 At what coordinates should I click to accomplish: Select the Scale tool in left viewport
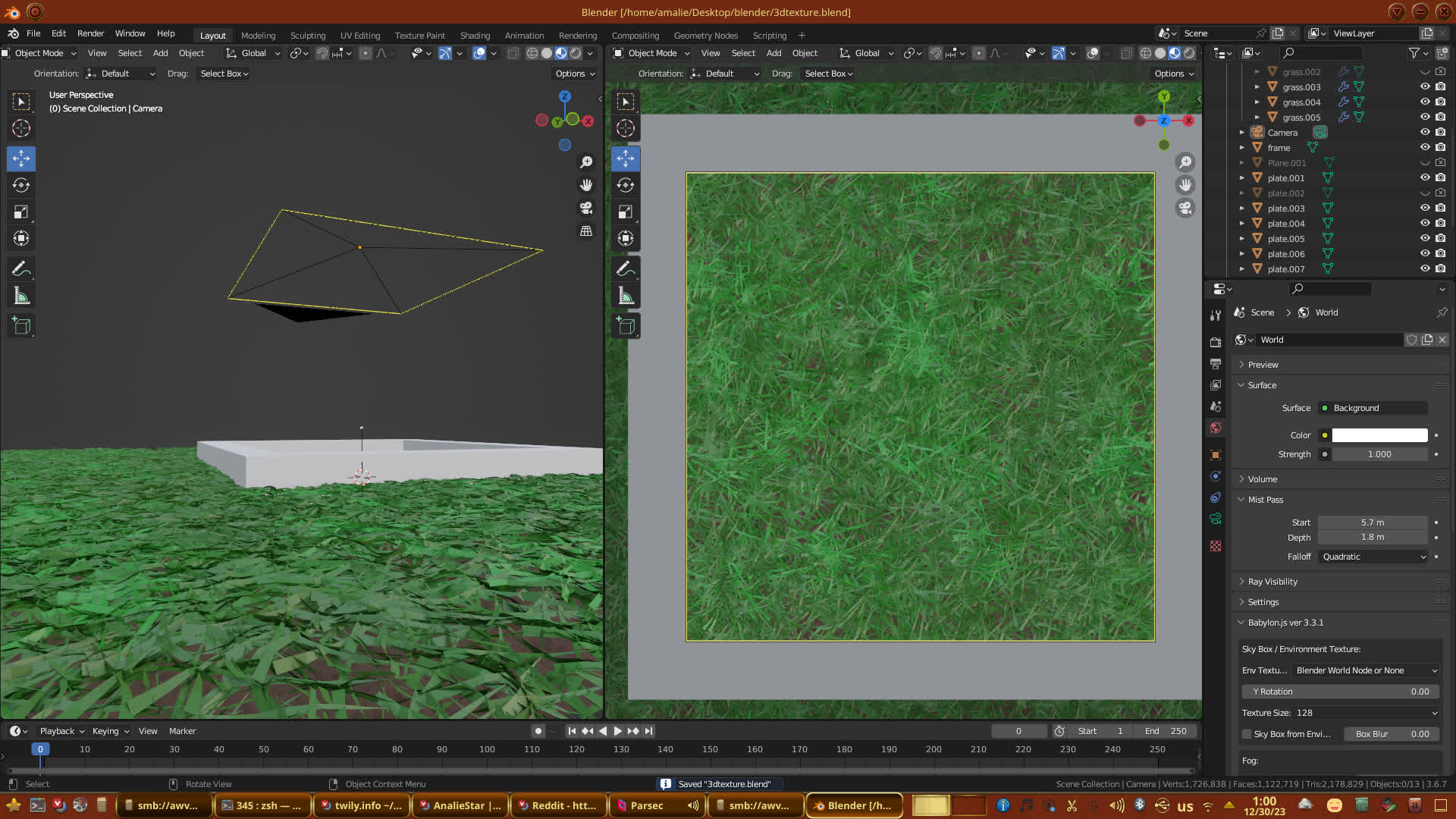(21, 212)
